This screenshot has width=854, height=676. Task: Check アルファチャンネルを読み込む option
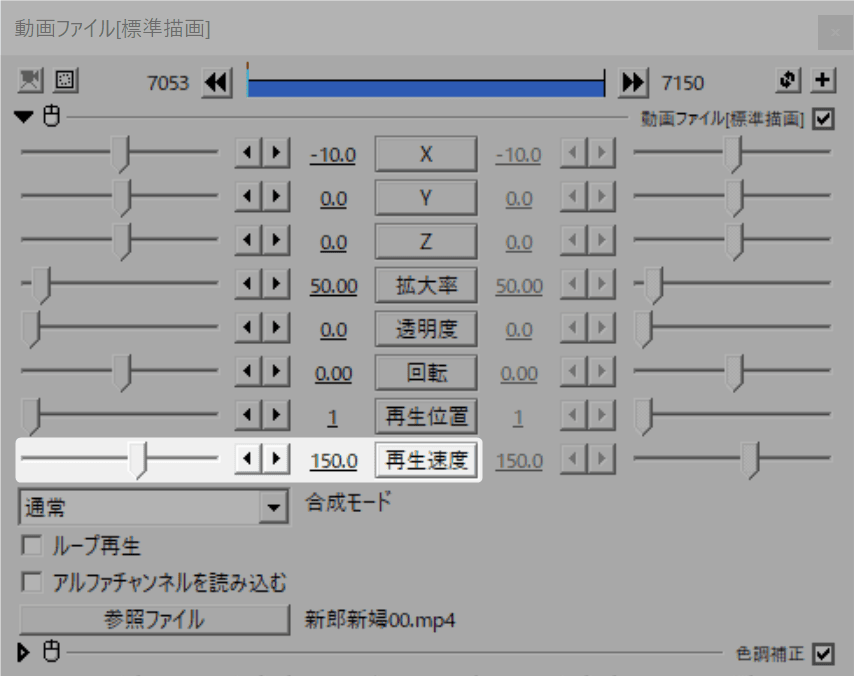pos(32,582)
